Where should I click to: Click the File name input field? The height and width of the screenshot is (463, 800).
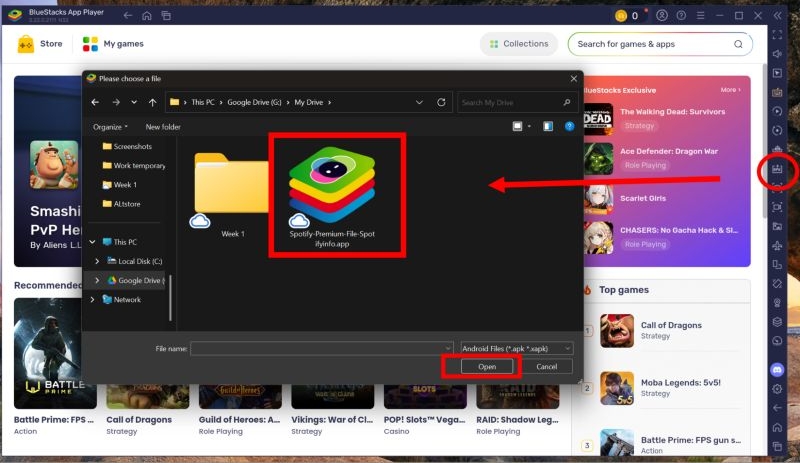click(321, 348)
